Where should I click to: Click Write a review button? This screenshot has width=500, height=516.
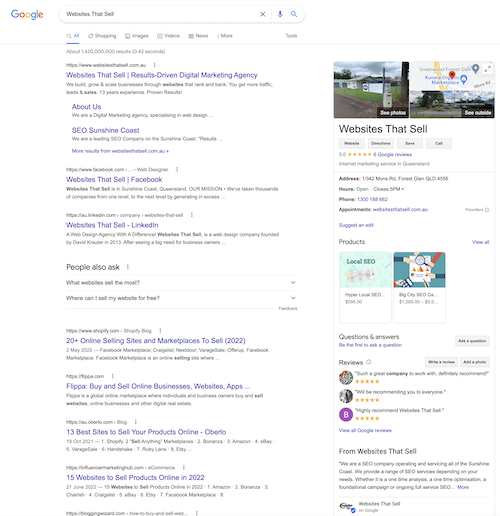pos(441,362)
